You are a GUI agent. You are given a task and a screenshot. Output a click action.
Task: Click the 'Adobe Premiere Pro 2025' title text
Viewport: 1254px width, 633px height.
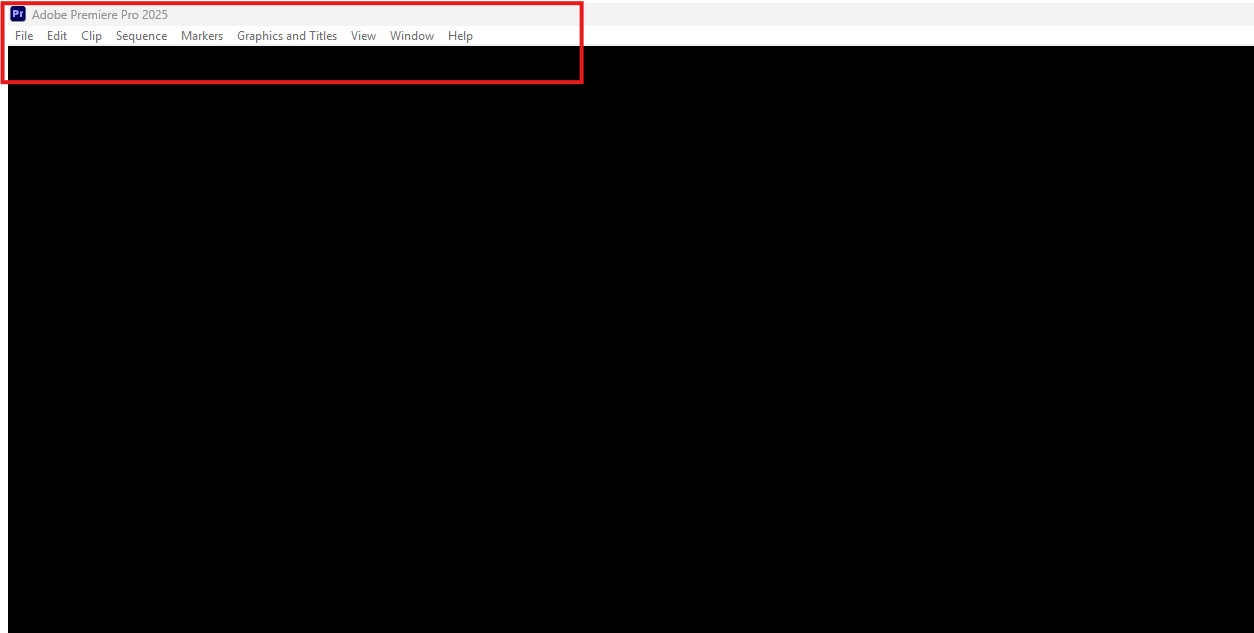pos(100,15)
